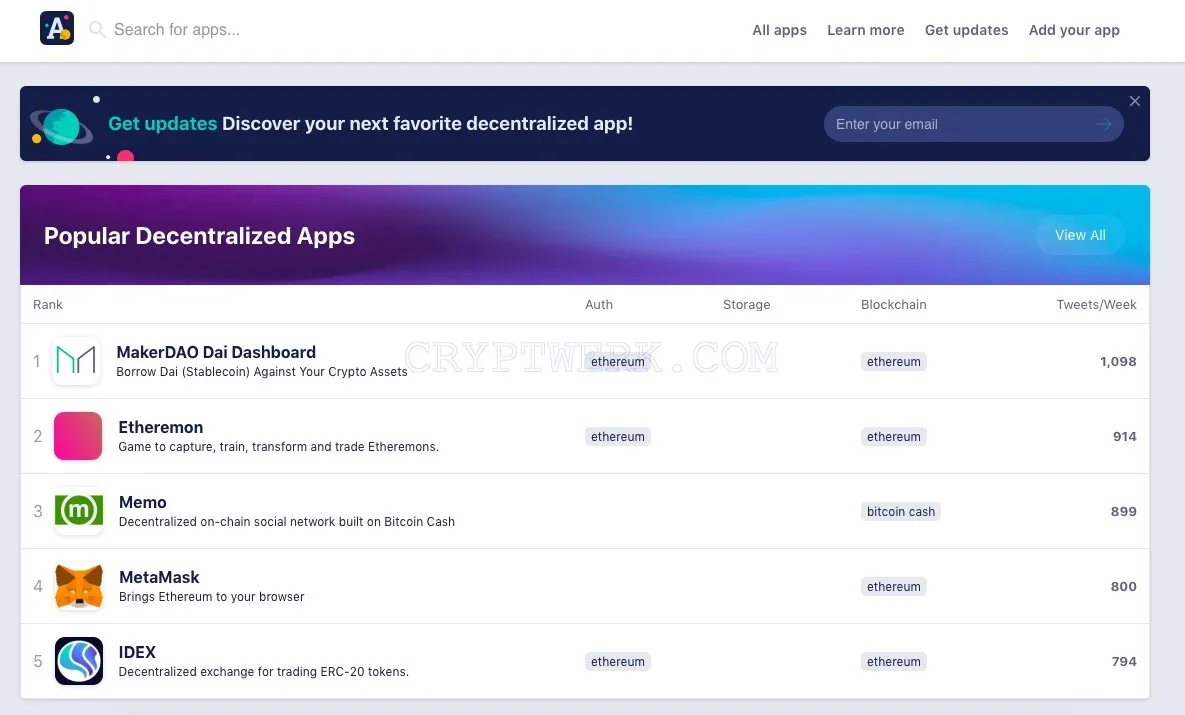Sort by Tweets/Week column header
Viewport: 1185px width, 715px height.
1096,305
